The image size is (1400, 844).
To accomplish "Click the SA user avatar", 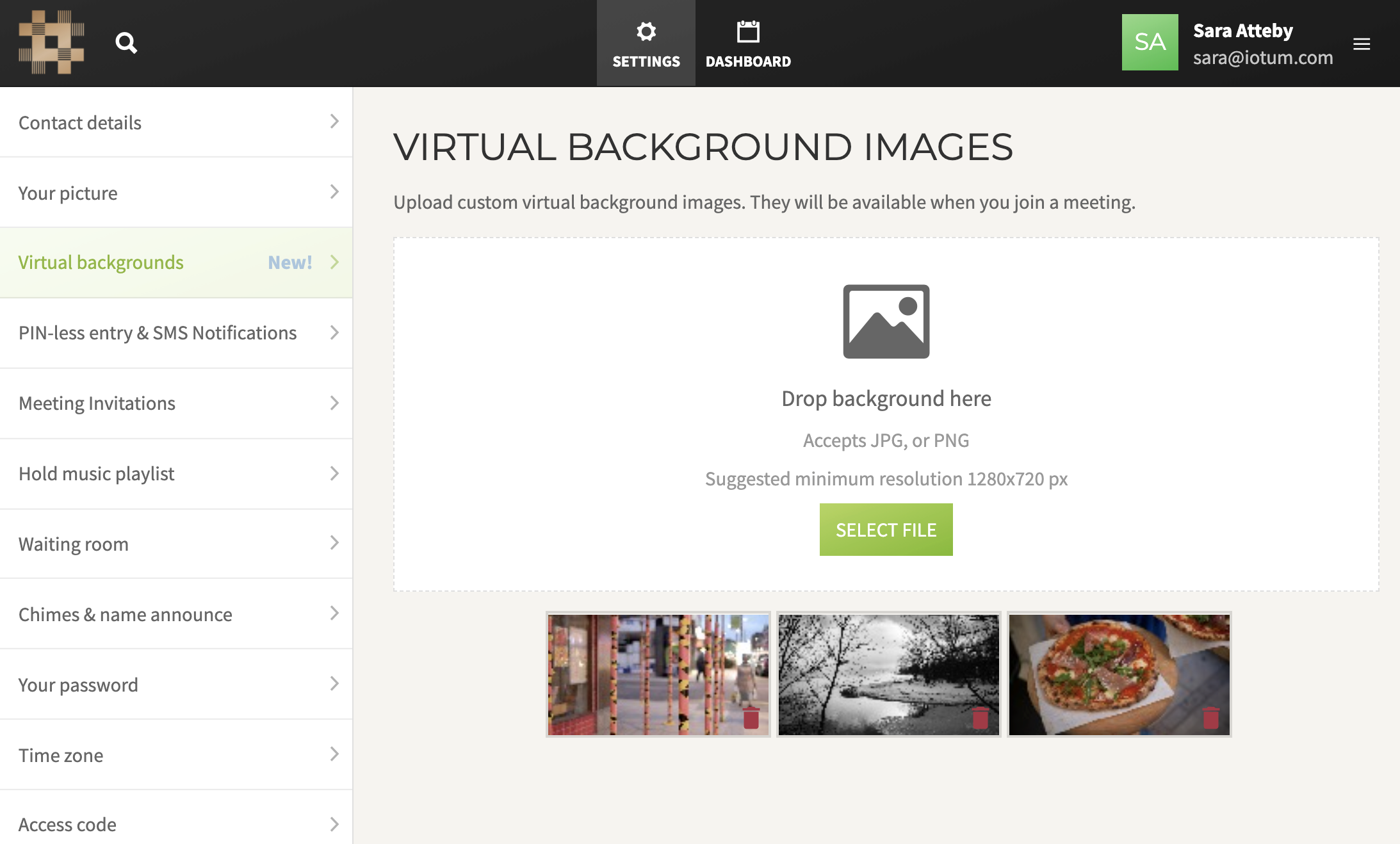I will 1150,42.
